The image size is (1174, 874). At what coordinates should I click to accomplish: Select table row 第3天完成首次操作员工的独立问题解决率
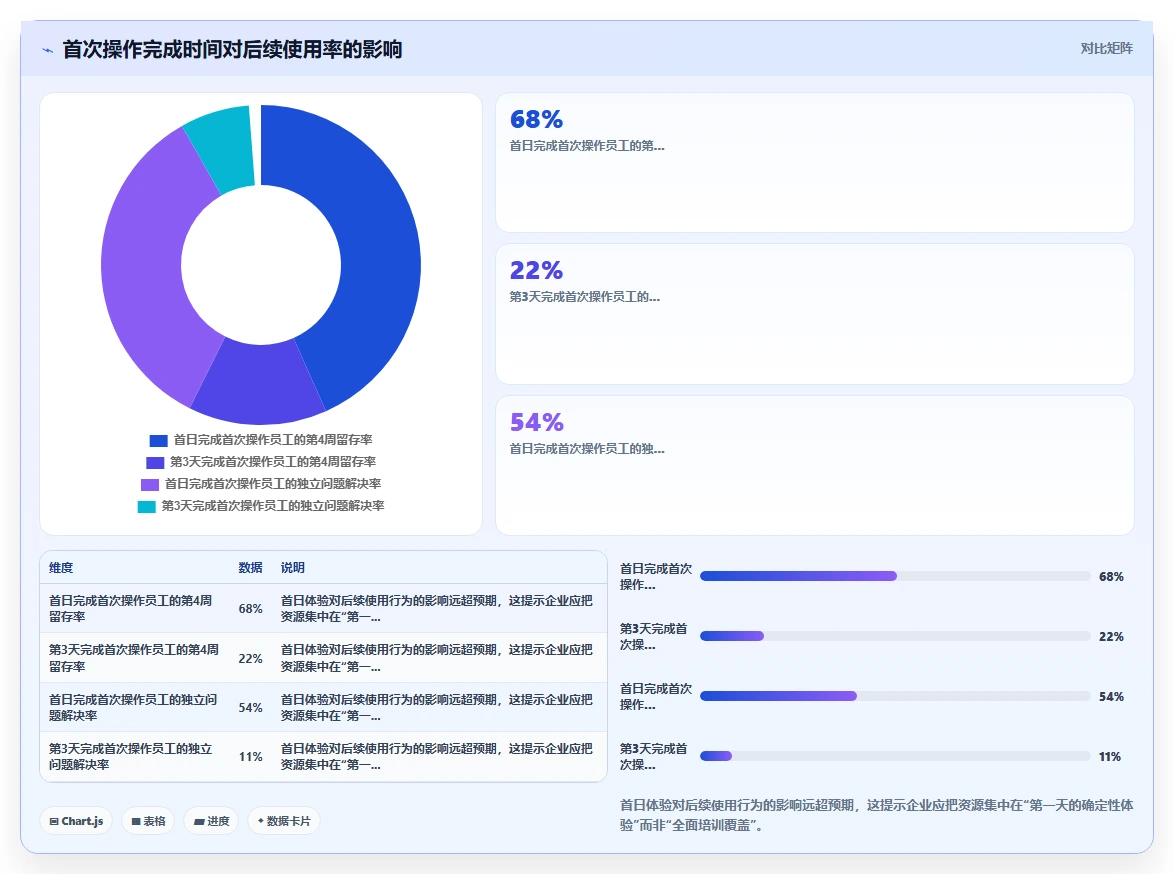pos(323,757)
